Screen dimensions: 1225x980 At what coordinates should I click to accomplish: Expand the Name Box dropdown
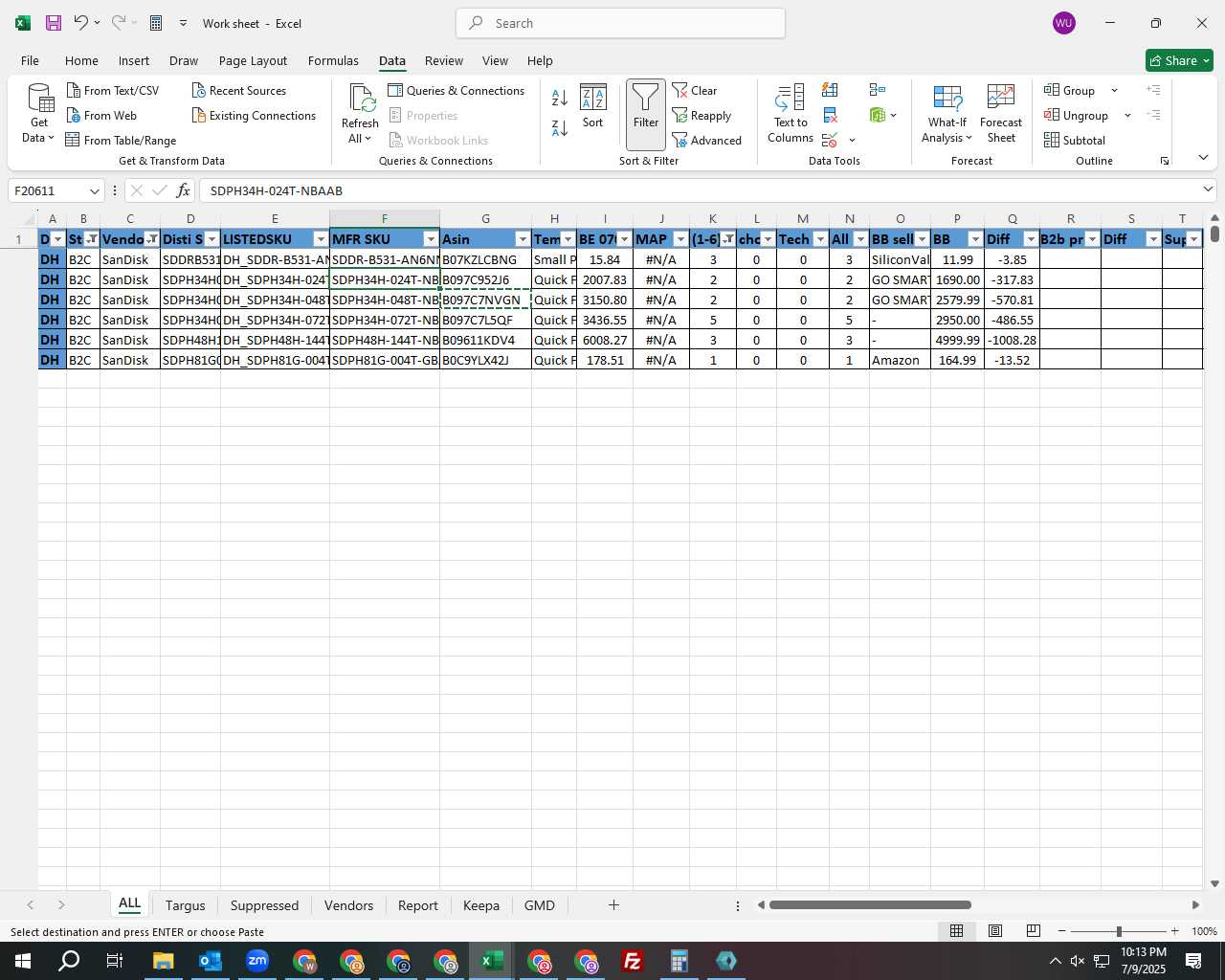tap(94, 190)
